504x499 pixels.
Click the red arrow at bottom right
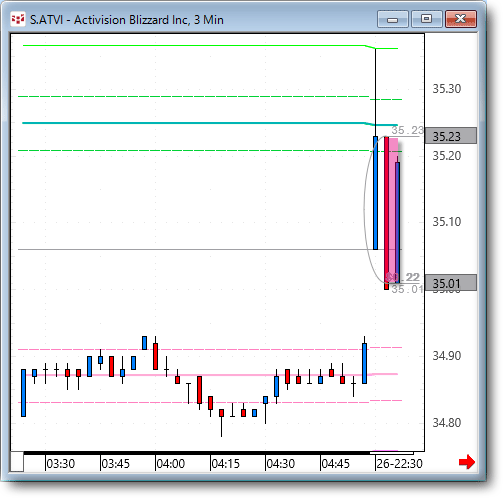(467, 462)
